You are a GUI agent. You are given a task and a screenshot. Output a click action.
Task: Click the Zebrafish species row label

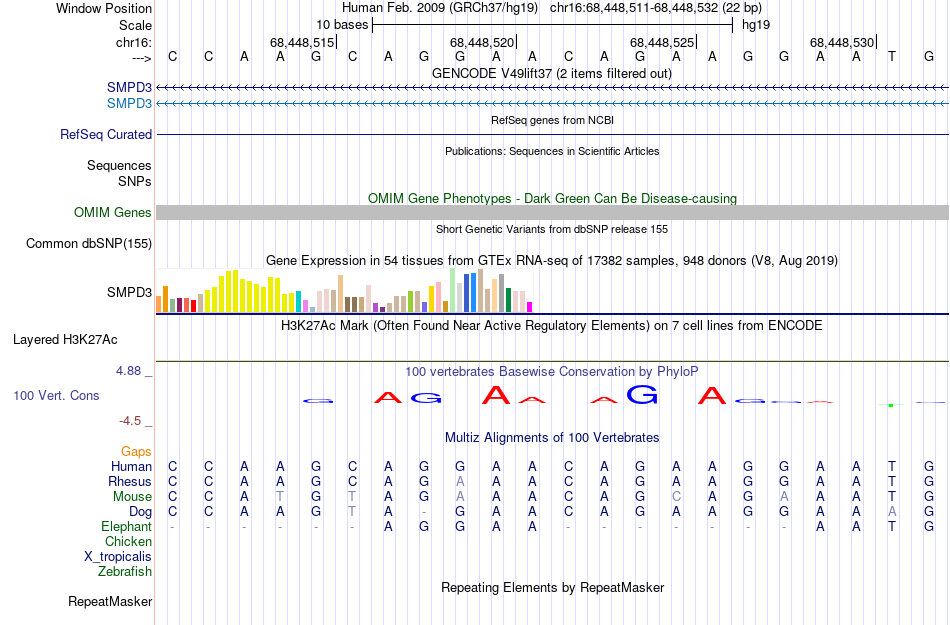[x=125, y=571]
